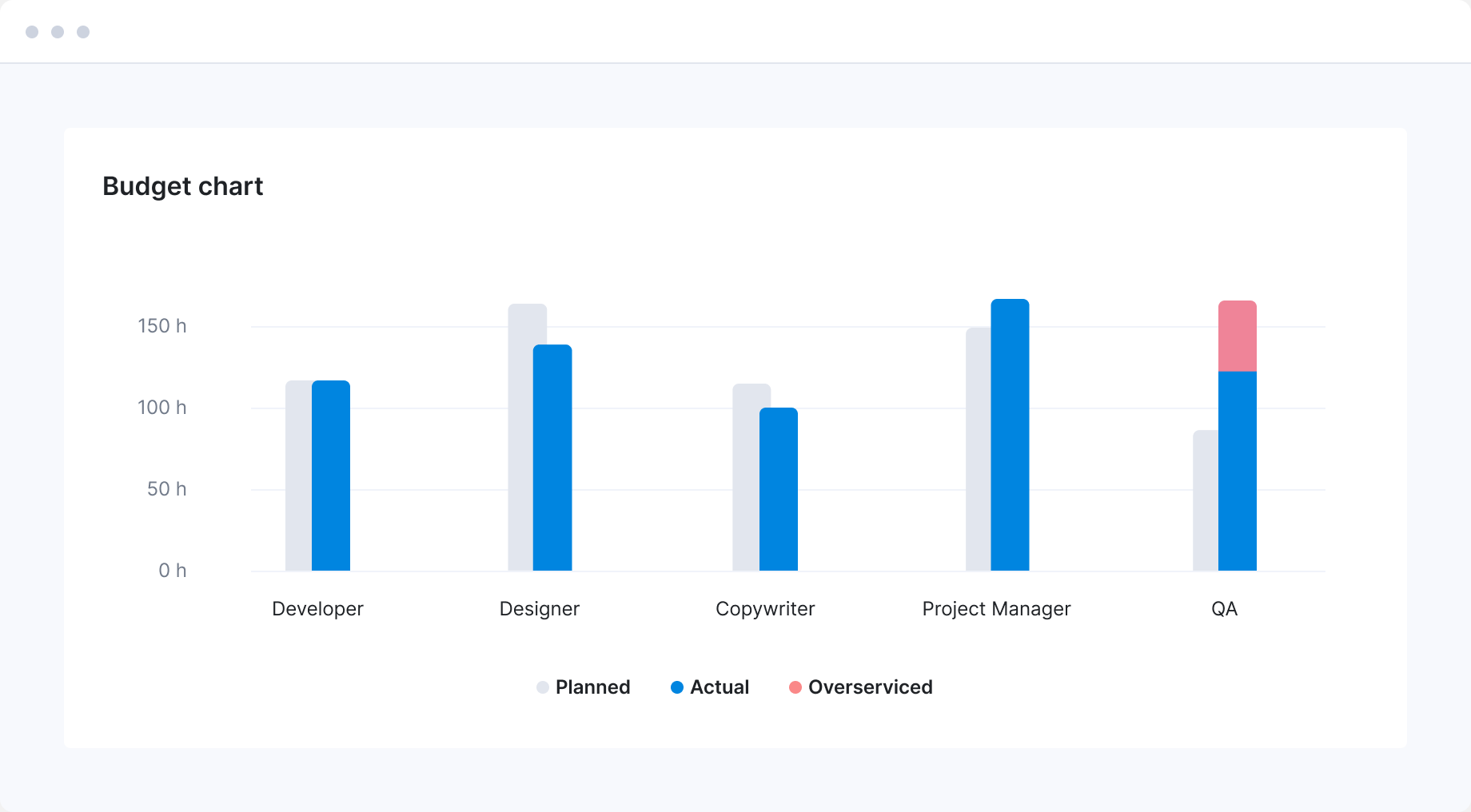Click the Copywriter axis label
The image size is (1471, 812).
coord(765,609)
